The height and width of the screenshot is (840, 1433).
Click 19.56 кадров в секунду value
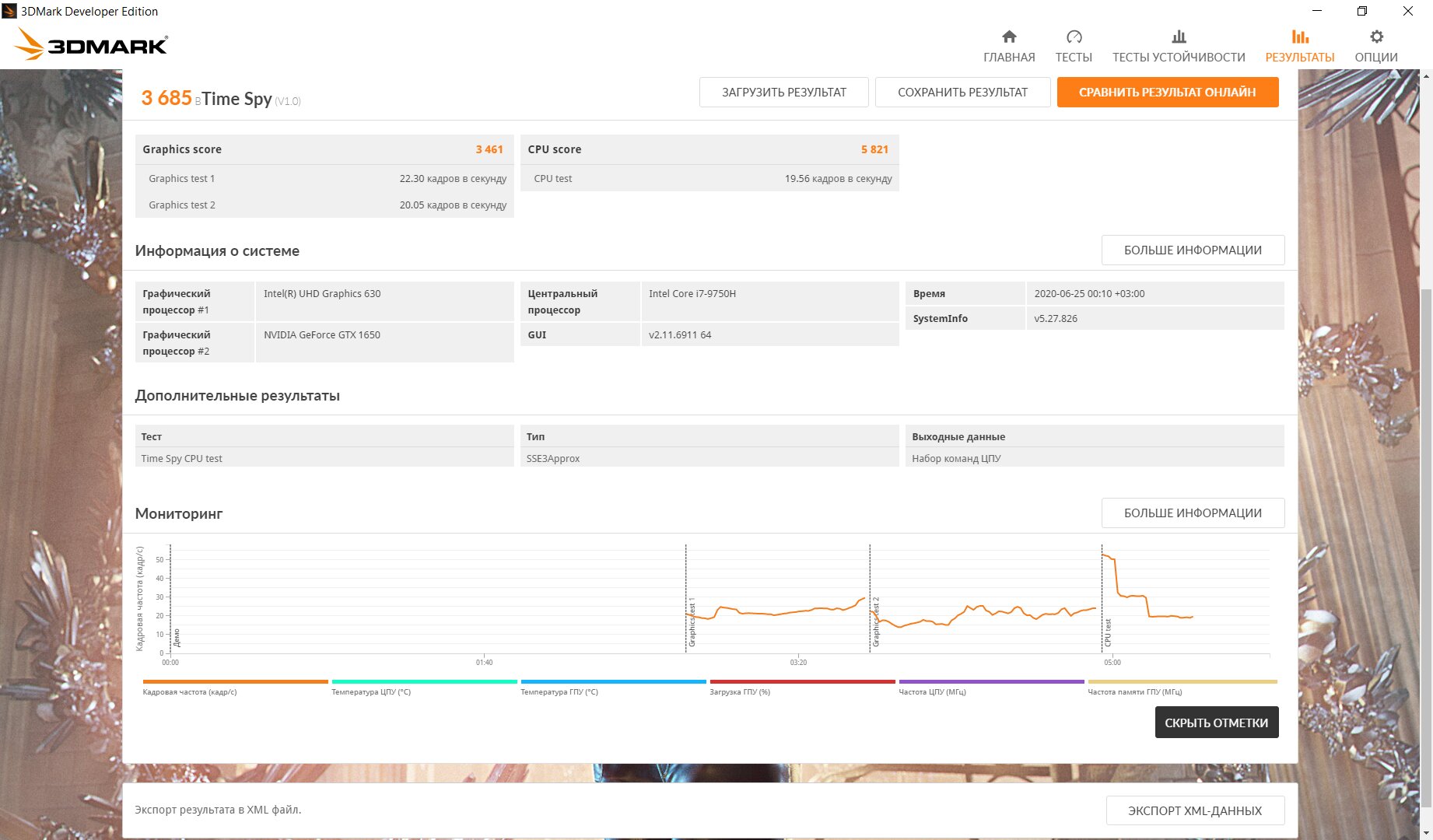coord(838,178)
